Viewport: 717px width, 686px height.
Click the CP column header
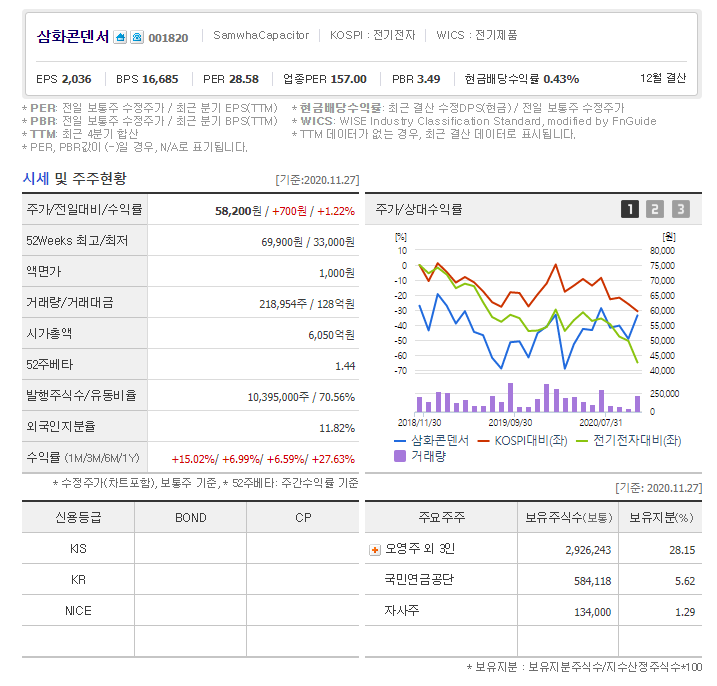(x=303, y=517)
